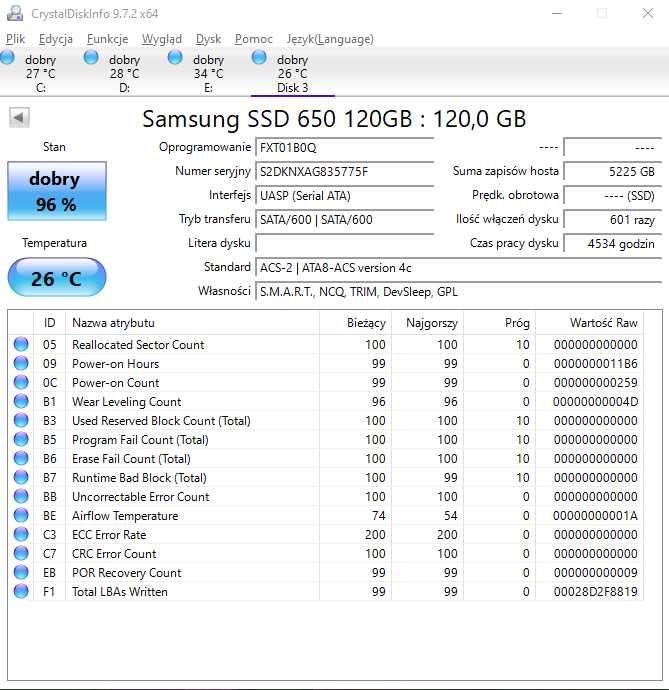Click Prędk. obrotowa value (SSD)
Screen dimensions: 669x690
pos(613,195)
